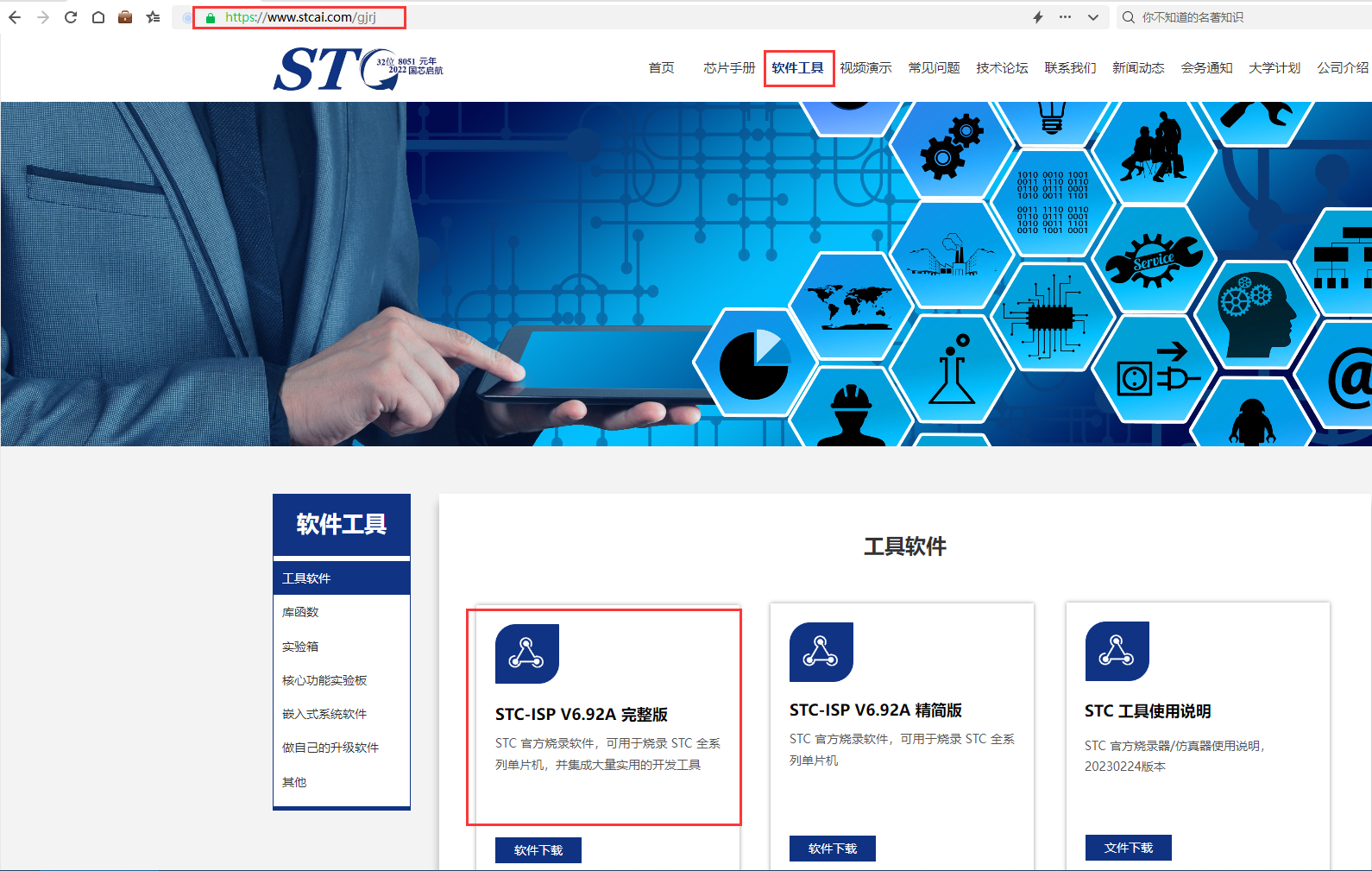Click the icon above STC-ISP V6.92A 完整版
This screenshot has width=1372, height=871.
tap(527, 653)
